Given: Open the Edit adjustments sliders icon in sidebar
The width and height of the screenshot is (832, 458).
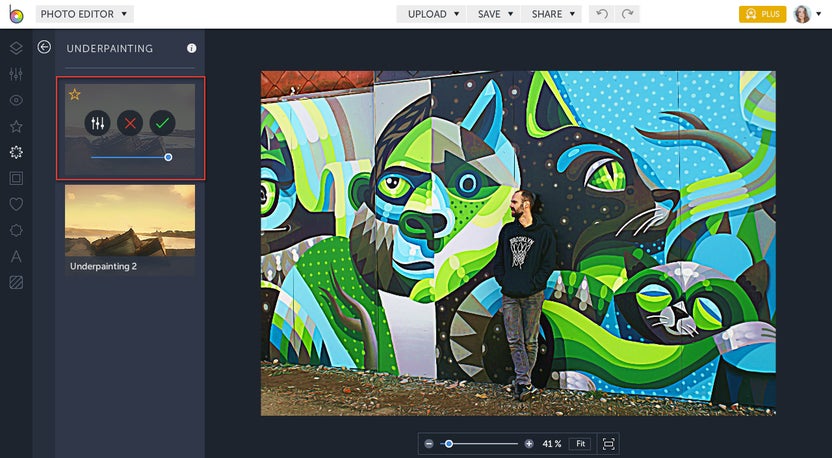Looking at the screenshot, I should pyautogui.click(x=16, y=74).
